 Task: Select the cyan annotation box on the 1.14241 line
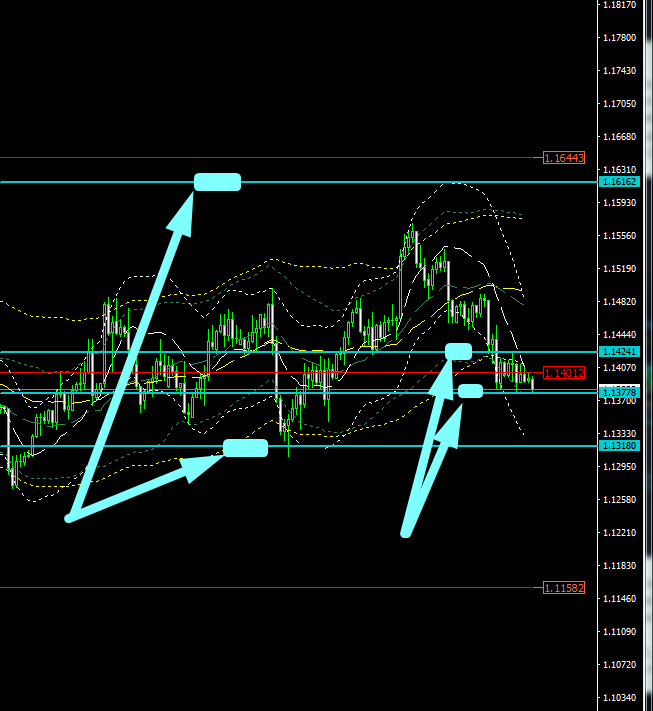(458, 351)
